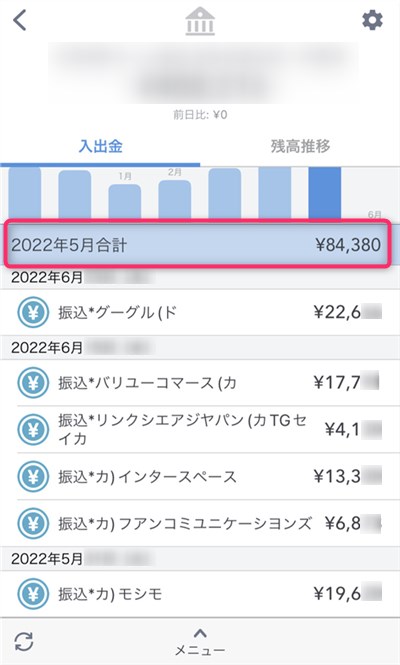The width and height of the screenshot is (400, 665).
Task: Tap the back arrow icon
Action: point(20,20)
